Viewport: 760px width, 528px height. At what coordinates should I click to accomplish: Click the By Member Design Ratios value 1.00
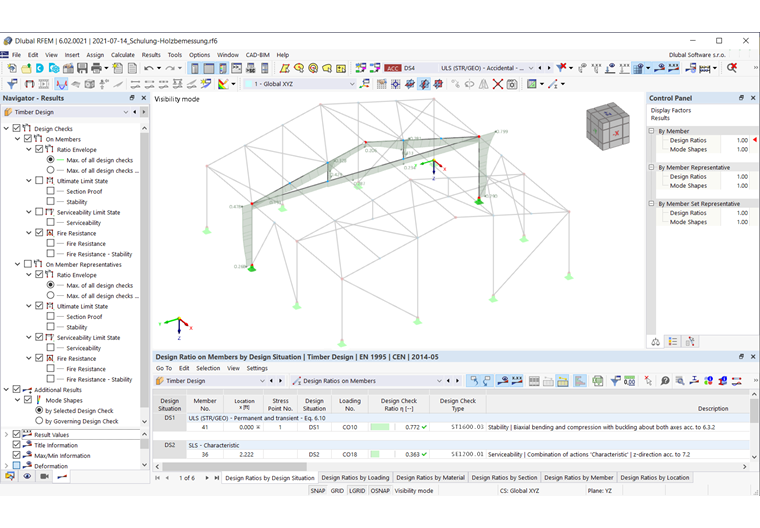(x=742, y=140)
